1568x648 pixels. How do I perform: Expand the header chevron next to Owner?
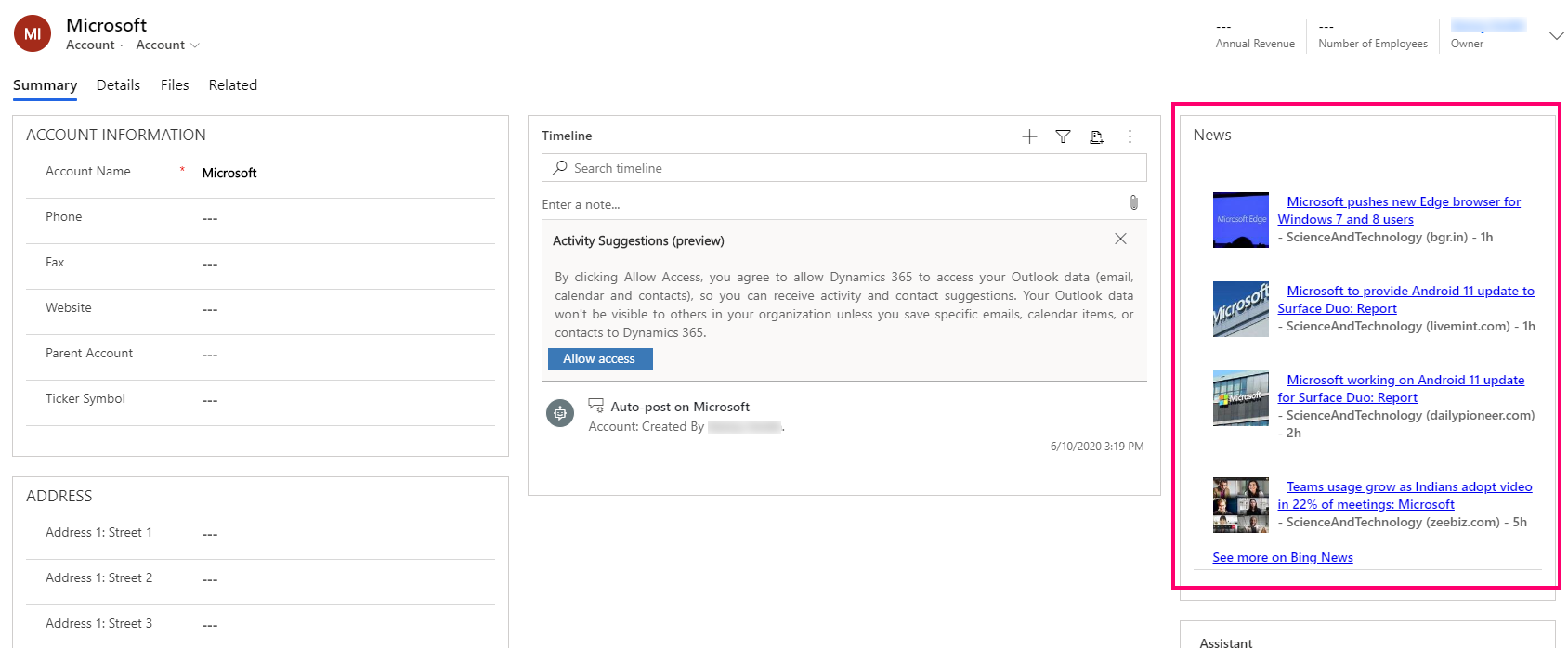coord(1556,36)
